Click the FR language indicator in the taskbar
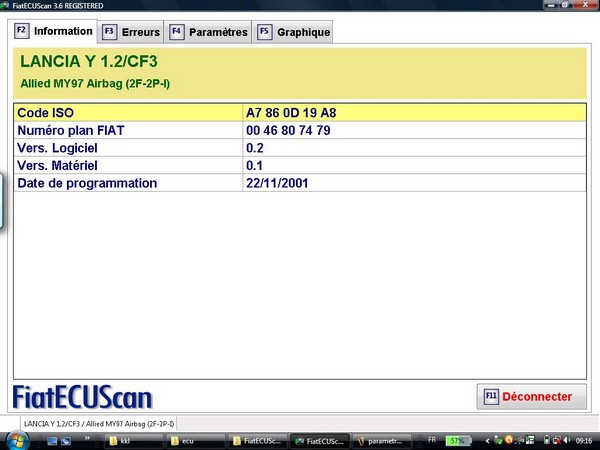 (432, 440)
